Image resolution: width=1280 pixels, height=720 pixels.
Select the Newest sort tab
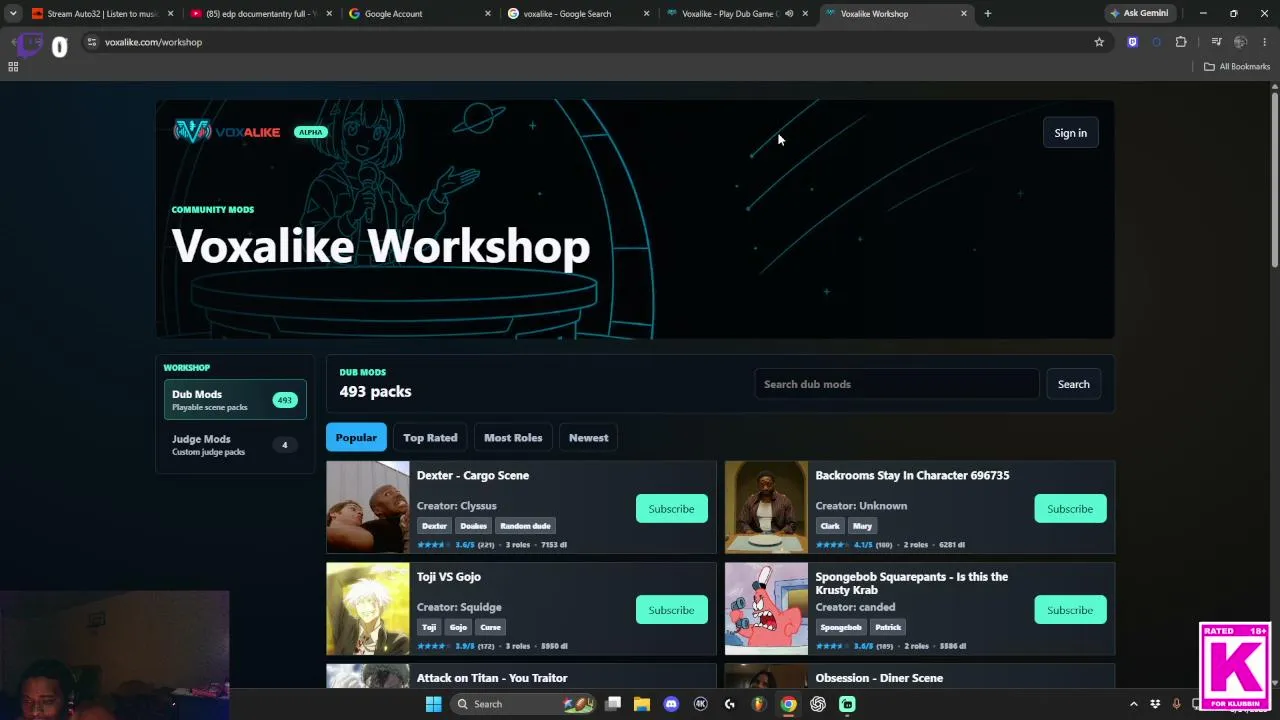588,438
